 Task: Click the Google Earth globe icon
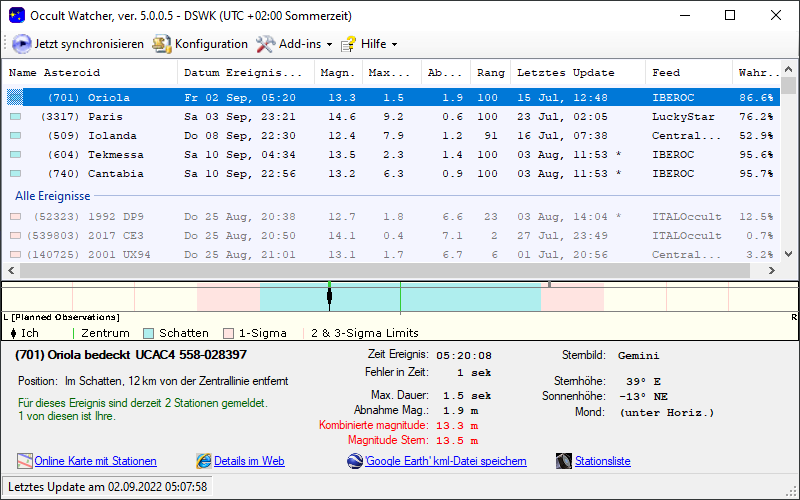pyautogui.click(x=355, y=461)
